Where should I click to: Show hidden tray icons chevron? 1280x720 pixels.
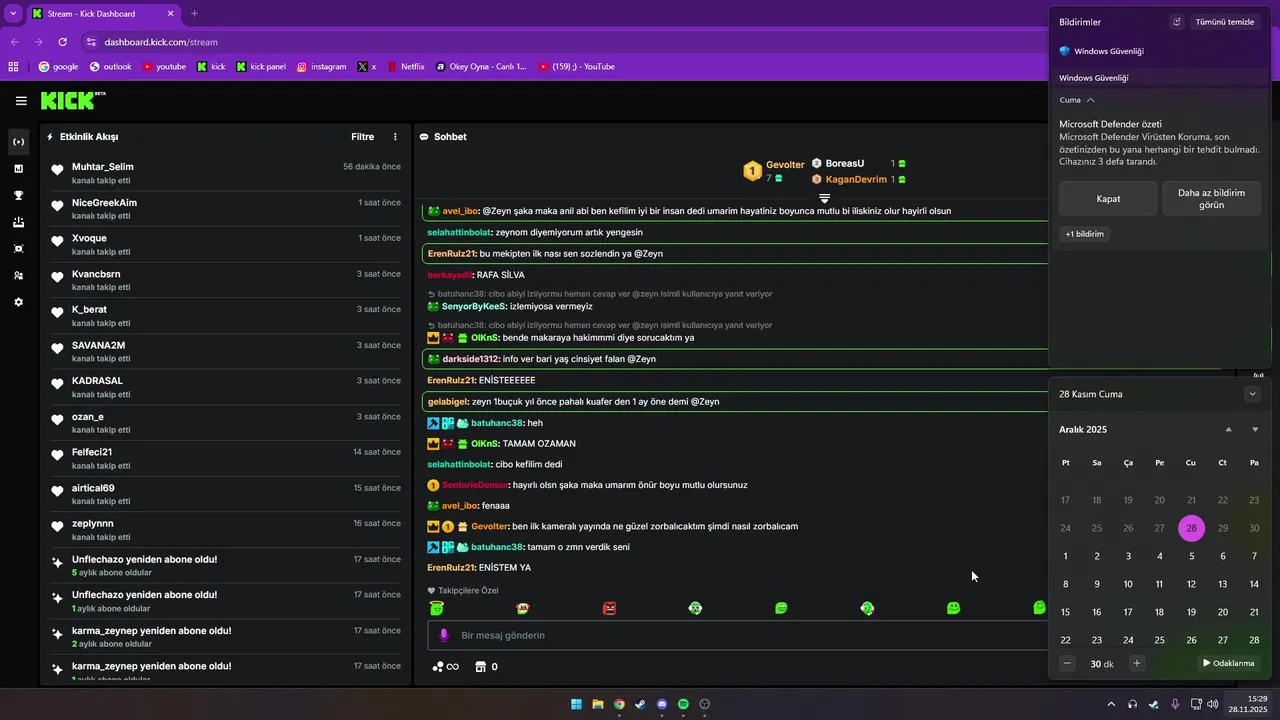coord(1111,704)
